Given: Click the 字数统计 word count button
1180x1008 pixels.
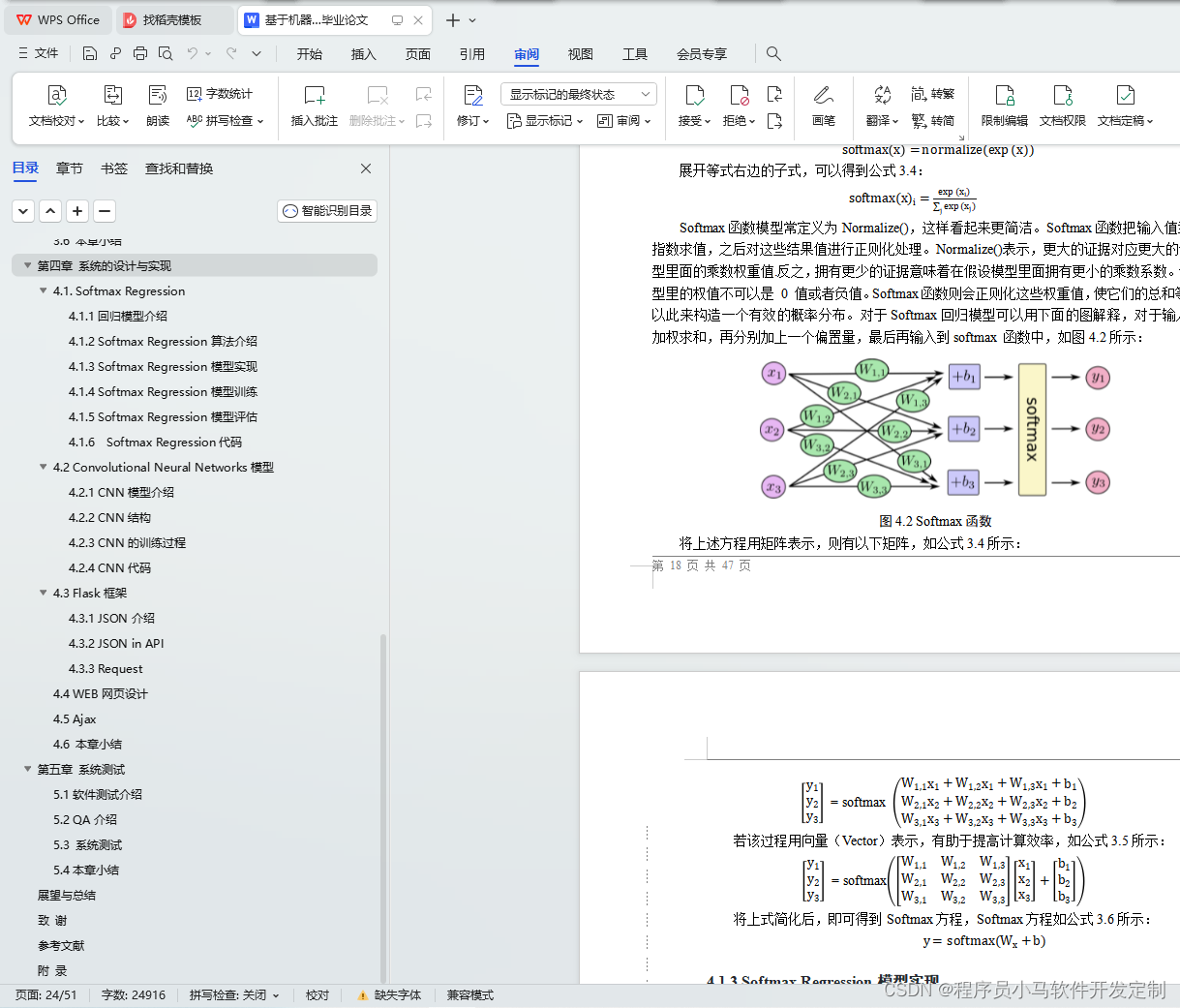Looking at the screenshot, I should click(x=220, y=94).
